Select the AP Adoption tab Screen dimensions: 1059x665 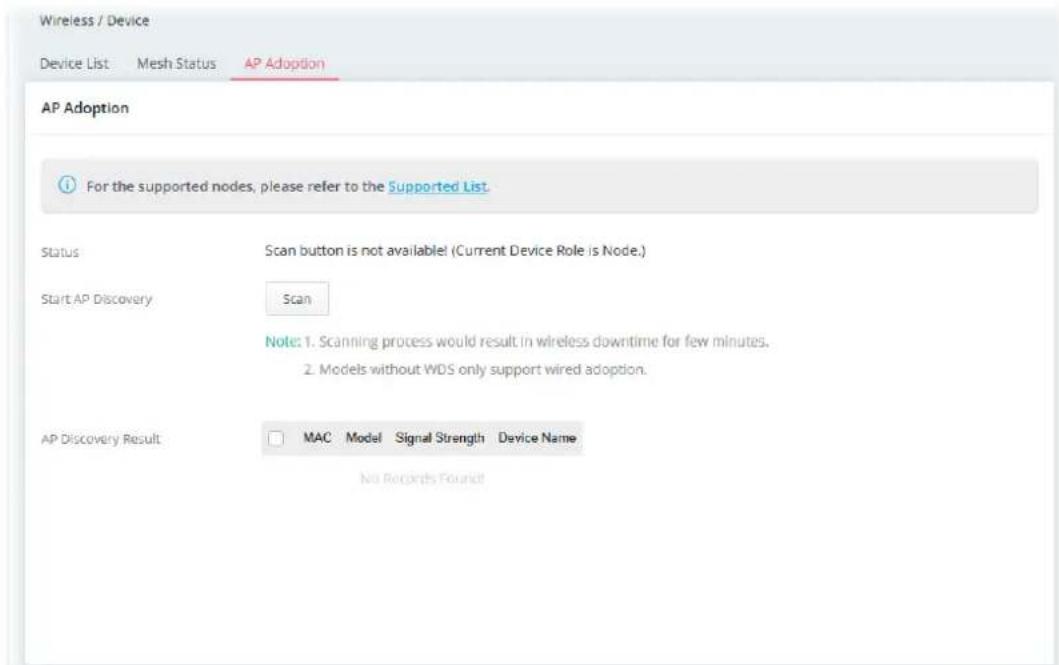[x=284, y=63]
